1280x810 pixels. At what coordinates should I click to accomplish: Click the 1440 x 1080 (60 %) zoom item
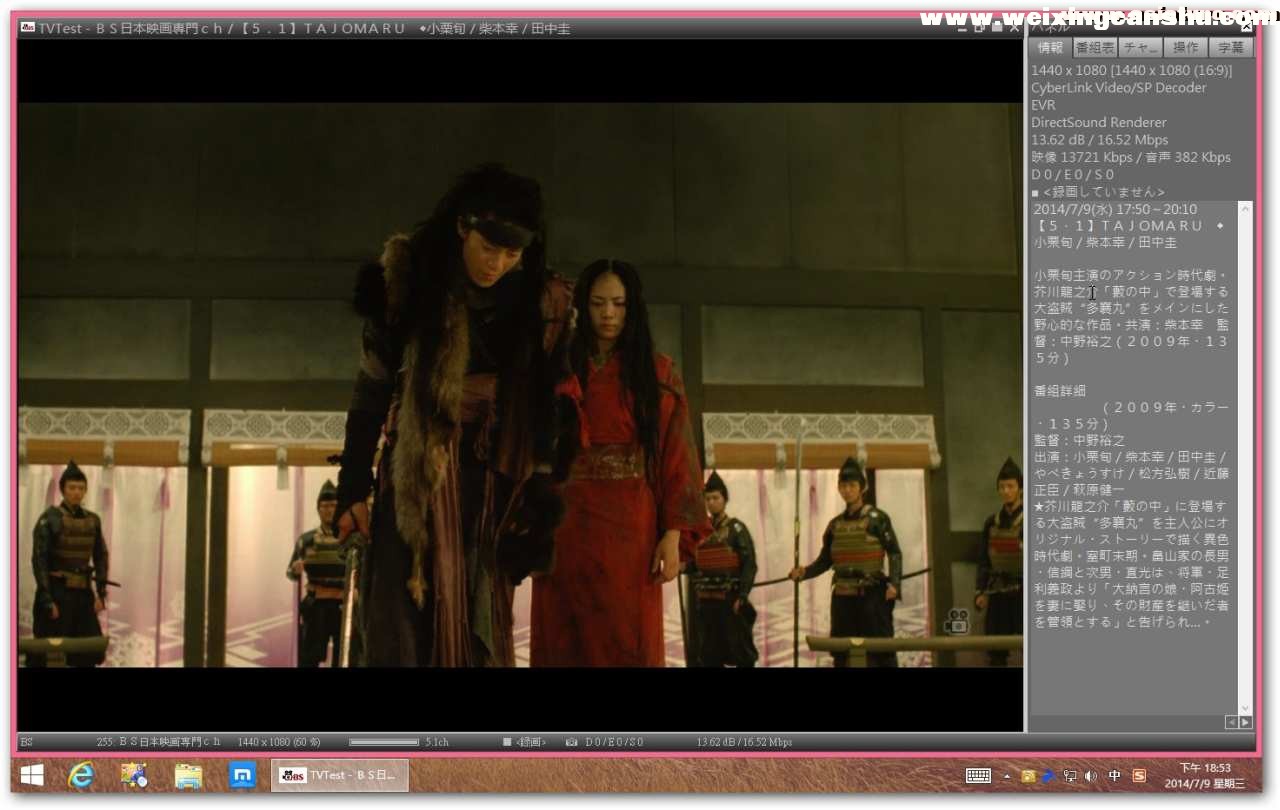point(279,742)
